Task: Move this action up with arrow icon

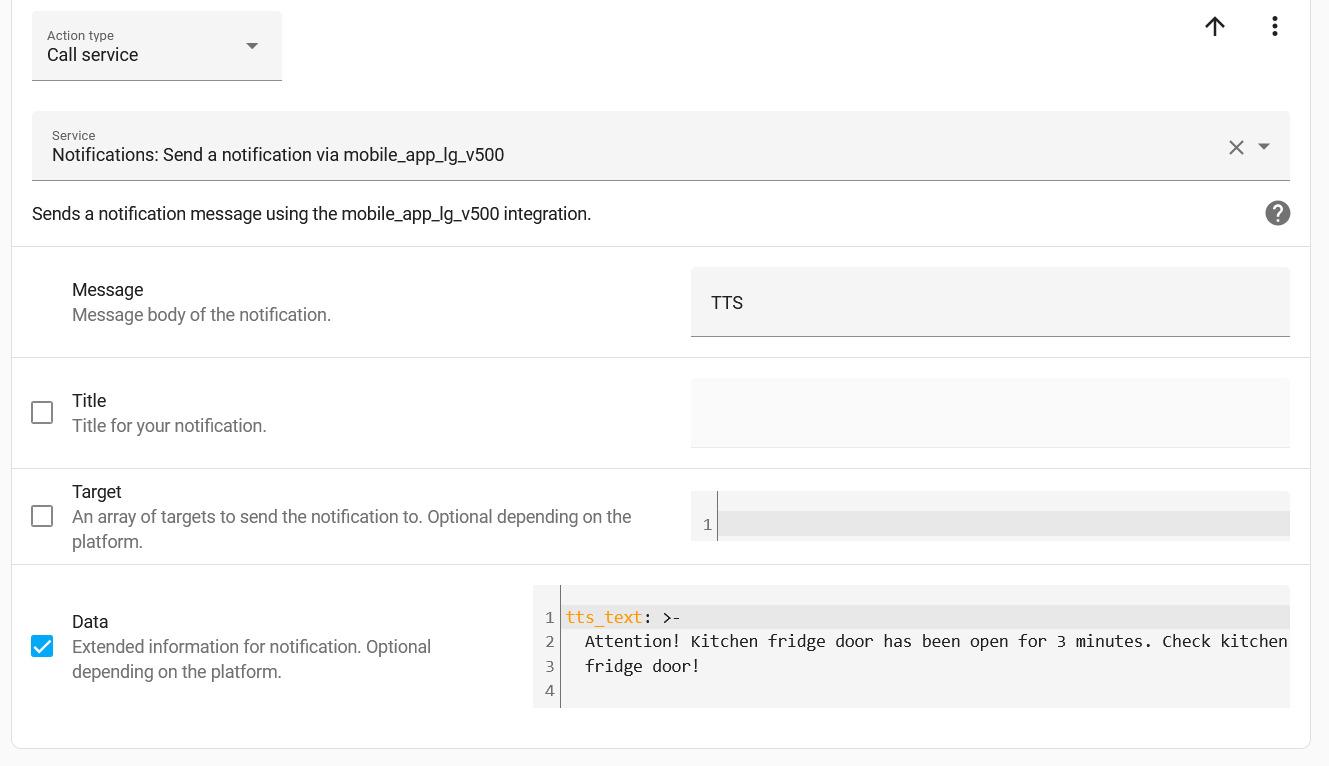Action: (x=1215, y=27)
